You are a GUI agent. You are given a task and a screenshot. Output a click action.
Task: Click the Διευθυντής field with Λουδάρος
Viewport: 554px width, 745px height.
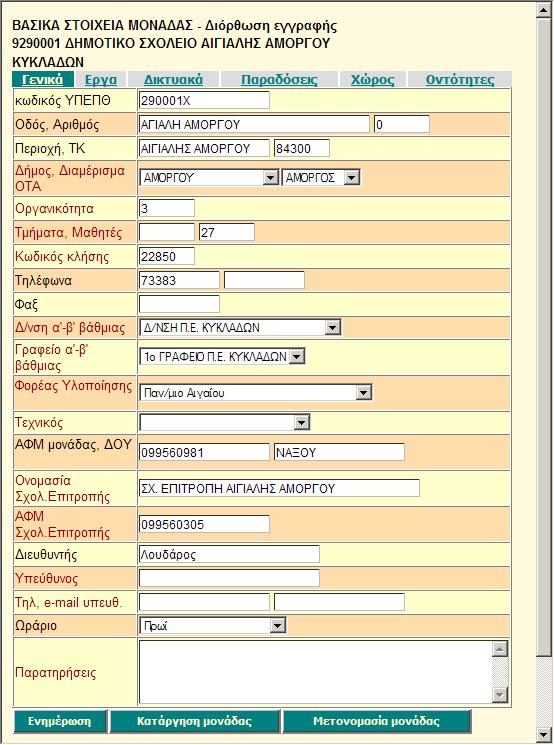pos(229,554)
